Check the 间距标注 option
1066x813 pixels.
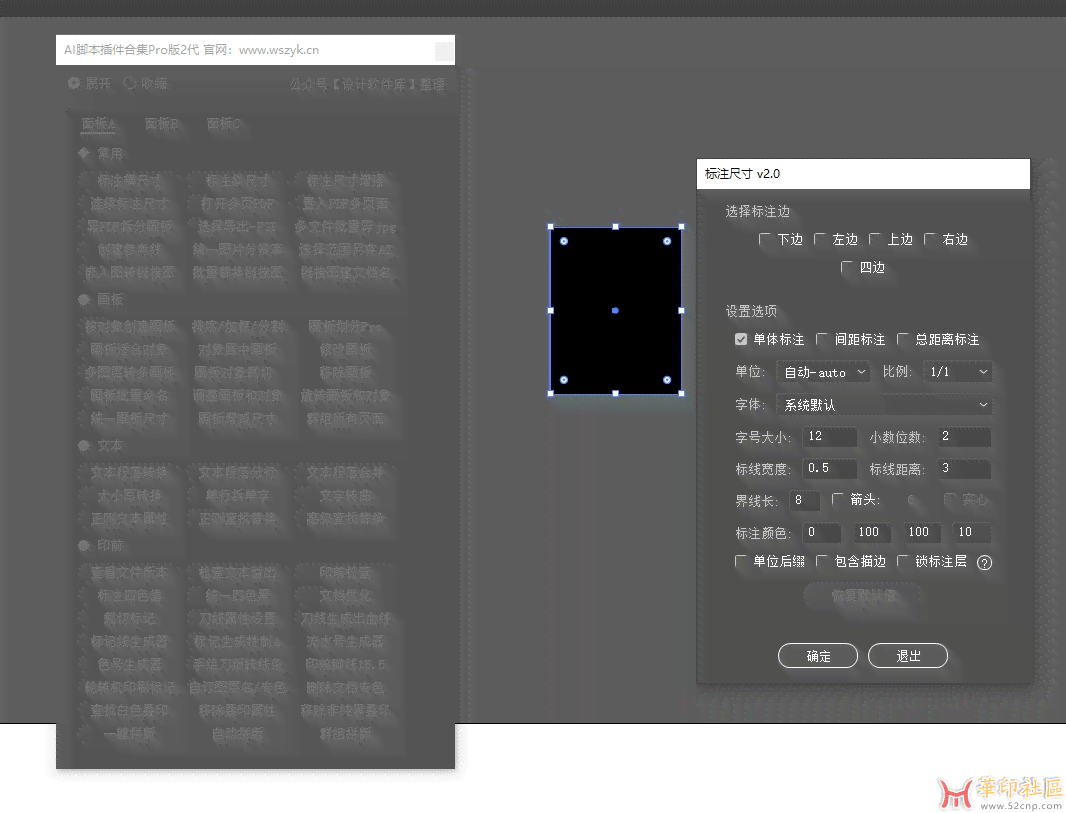pyautogui.click(x=822, y=339)
